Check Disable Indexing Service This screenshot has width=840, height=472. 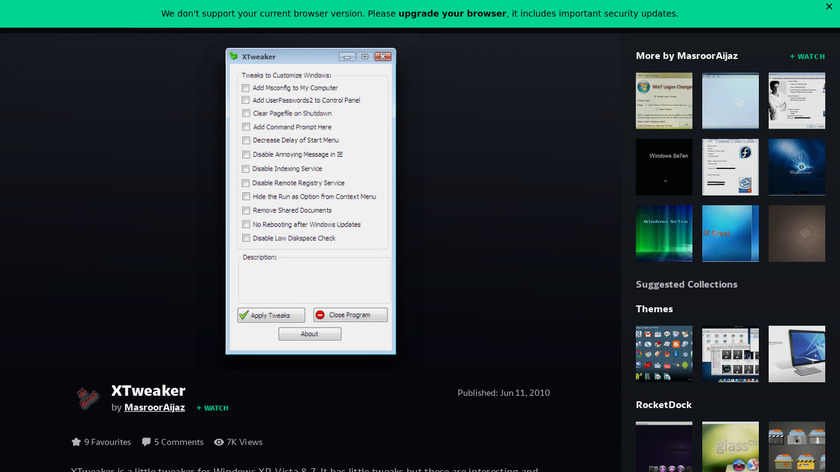click(x=245, y=169)
